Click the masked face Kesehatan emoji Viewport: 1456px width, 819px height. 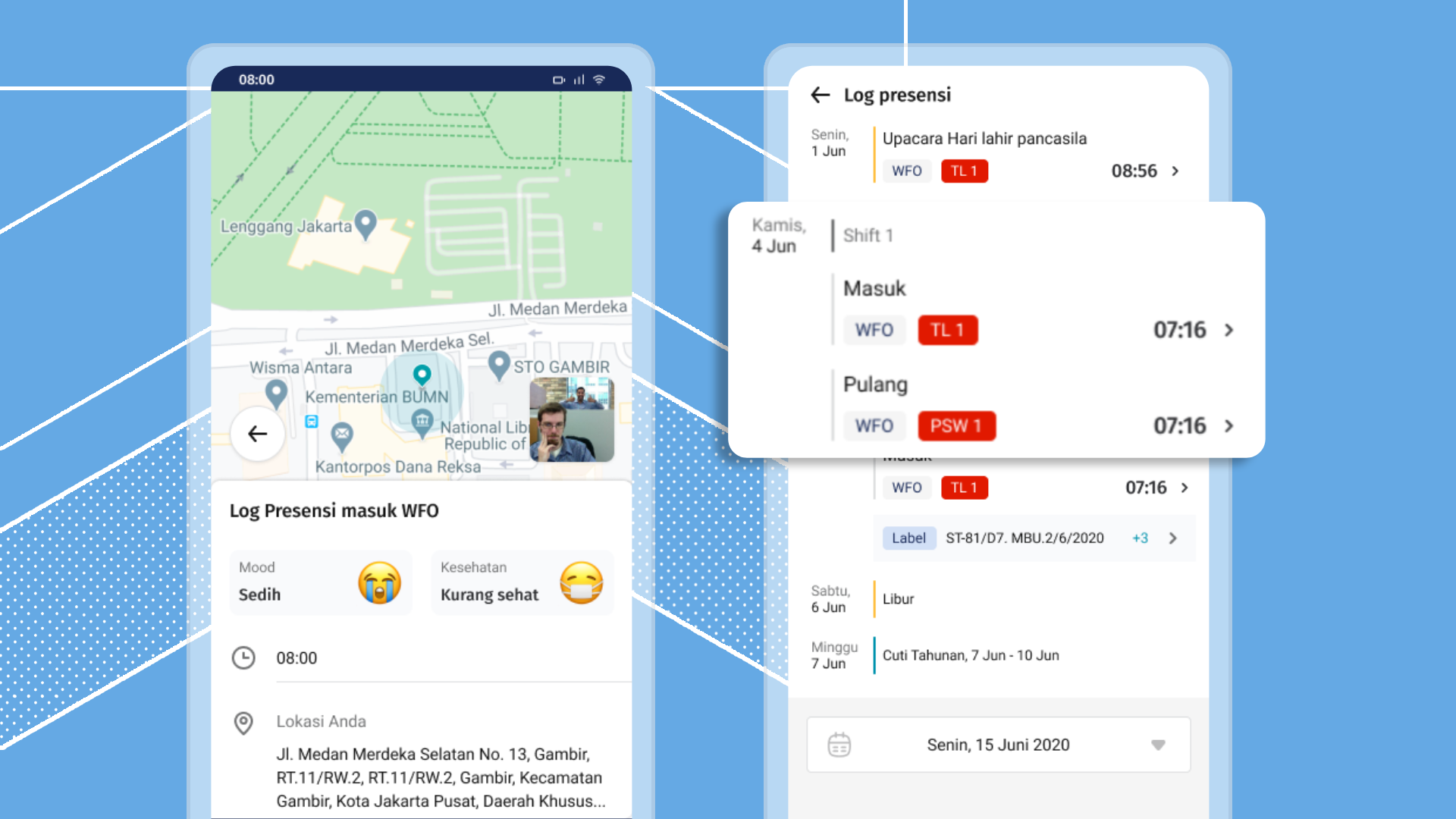581,582
